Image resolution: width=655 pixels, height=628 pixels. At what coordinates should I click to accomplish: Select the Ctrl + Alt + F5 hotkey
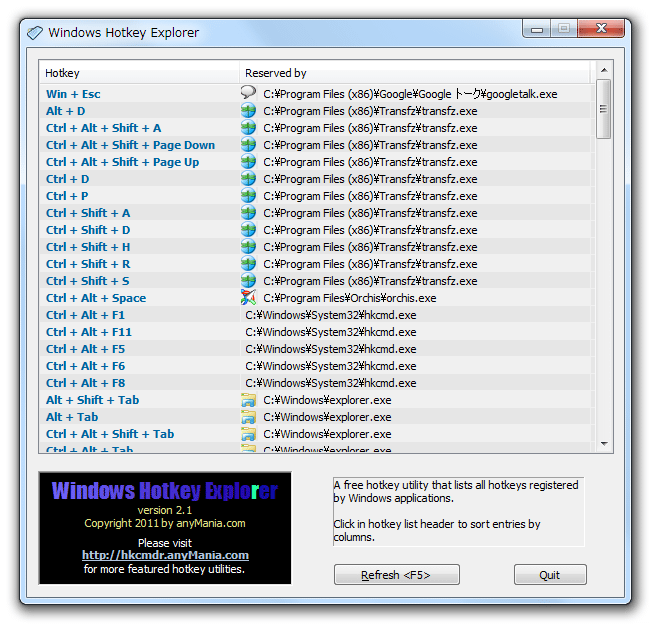tap(86, 349)
